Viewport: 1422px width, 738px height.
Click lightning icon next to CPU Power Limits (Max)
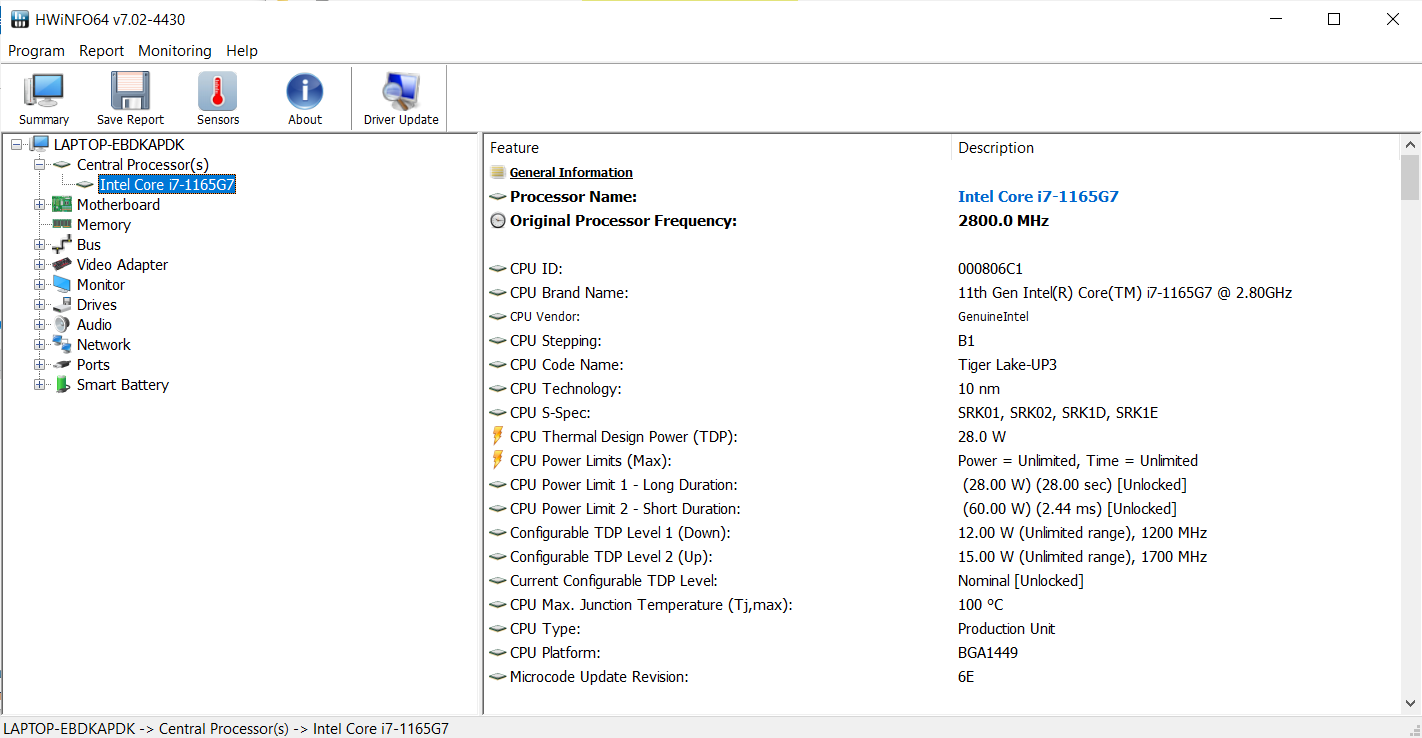coord(498,461)
